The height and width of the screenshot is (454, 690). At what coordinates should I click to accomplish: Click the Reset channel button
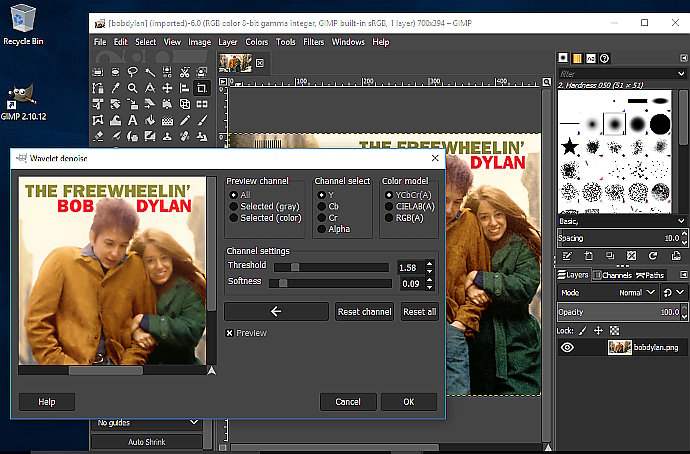click(x=364, y=312)
